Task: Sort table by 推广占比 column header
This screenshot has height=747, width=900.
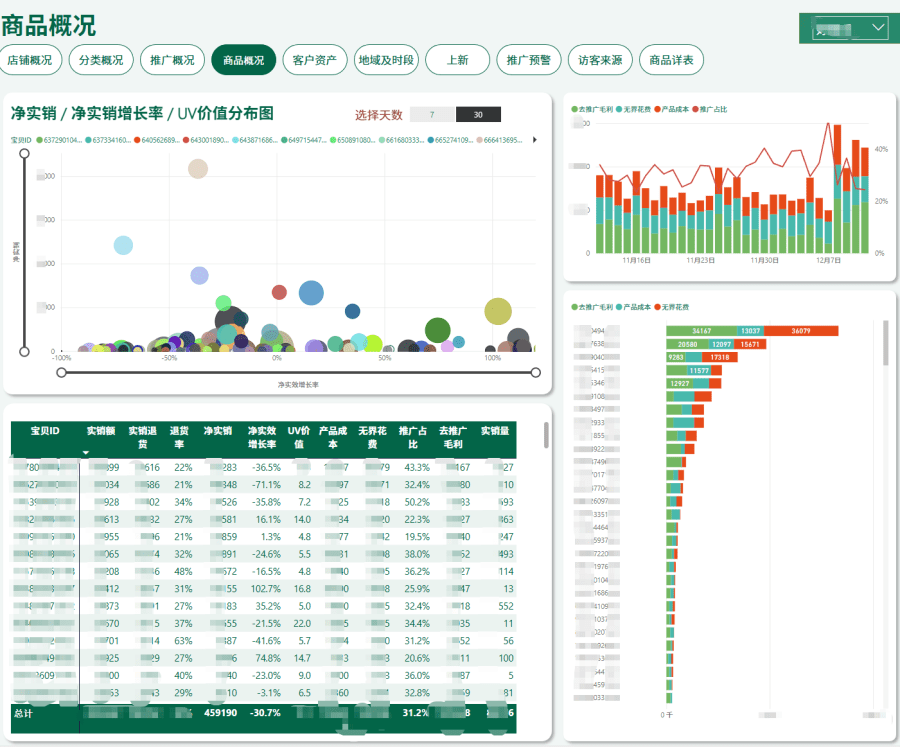Action: 413,437
